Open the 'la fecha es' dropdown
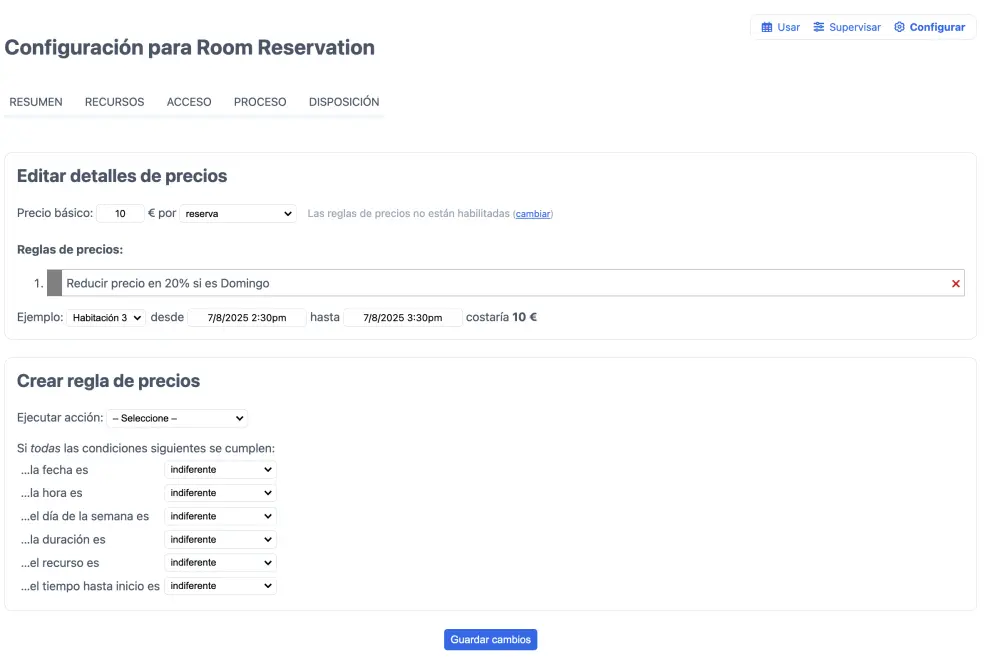The height and width of the screenshot is (664, 984). tap(220, 469)
